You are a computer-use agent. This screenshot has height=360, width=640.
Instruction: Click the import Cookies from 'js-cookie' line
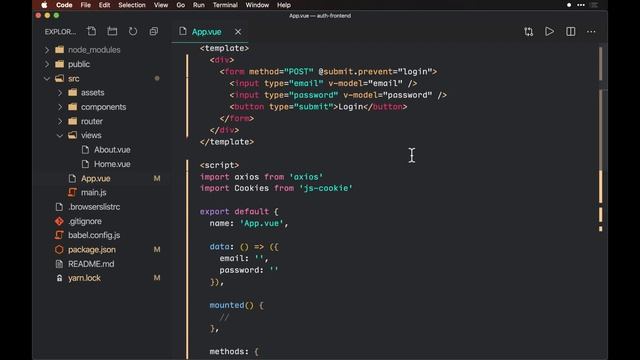click(276, 188)
